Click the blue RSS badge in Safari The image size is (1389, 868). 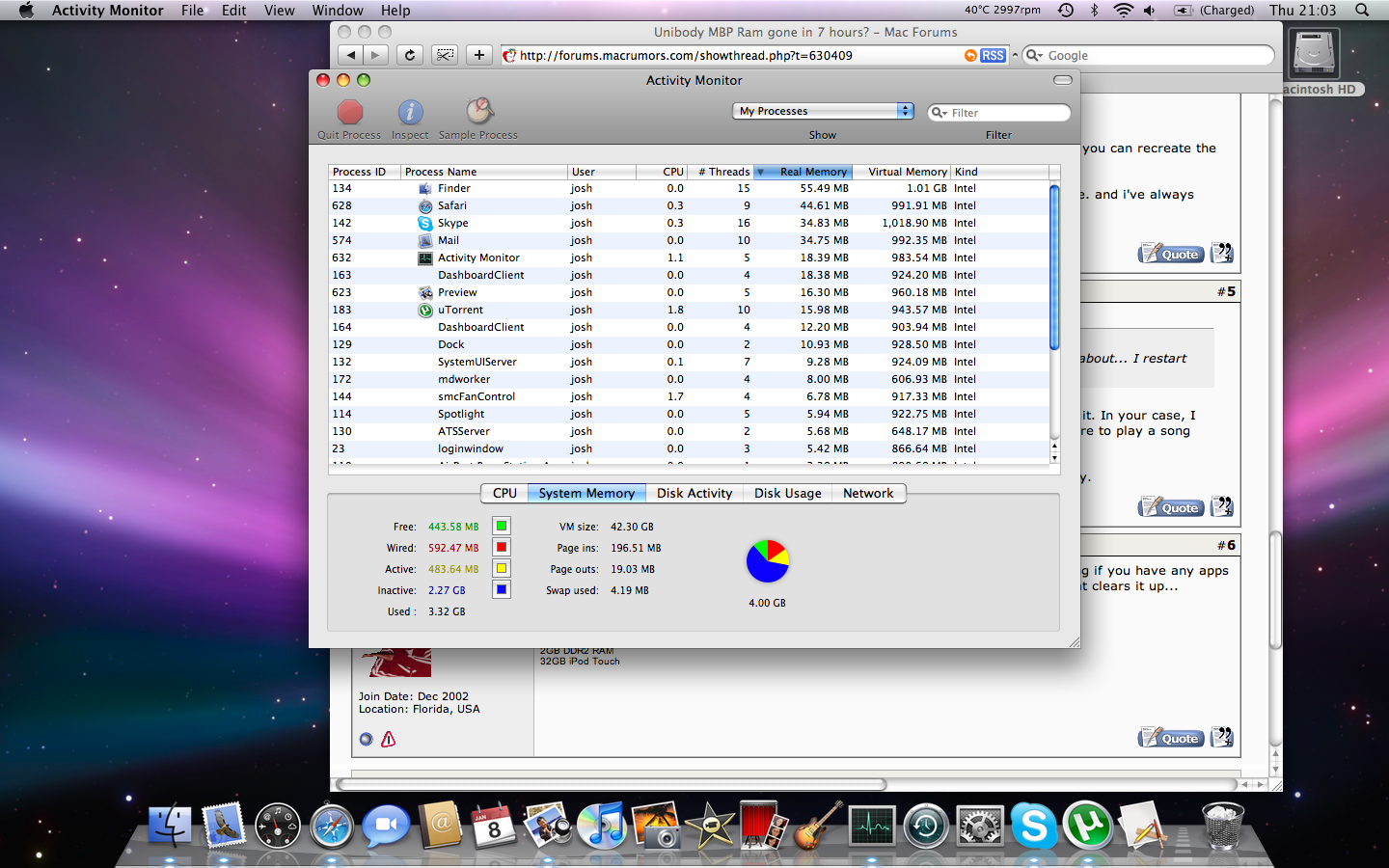click(993, 56)
